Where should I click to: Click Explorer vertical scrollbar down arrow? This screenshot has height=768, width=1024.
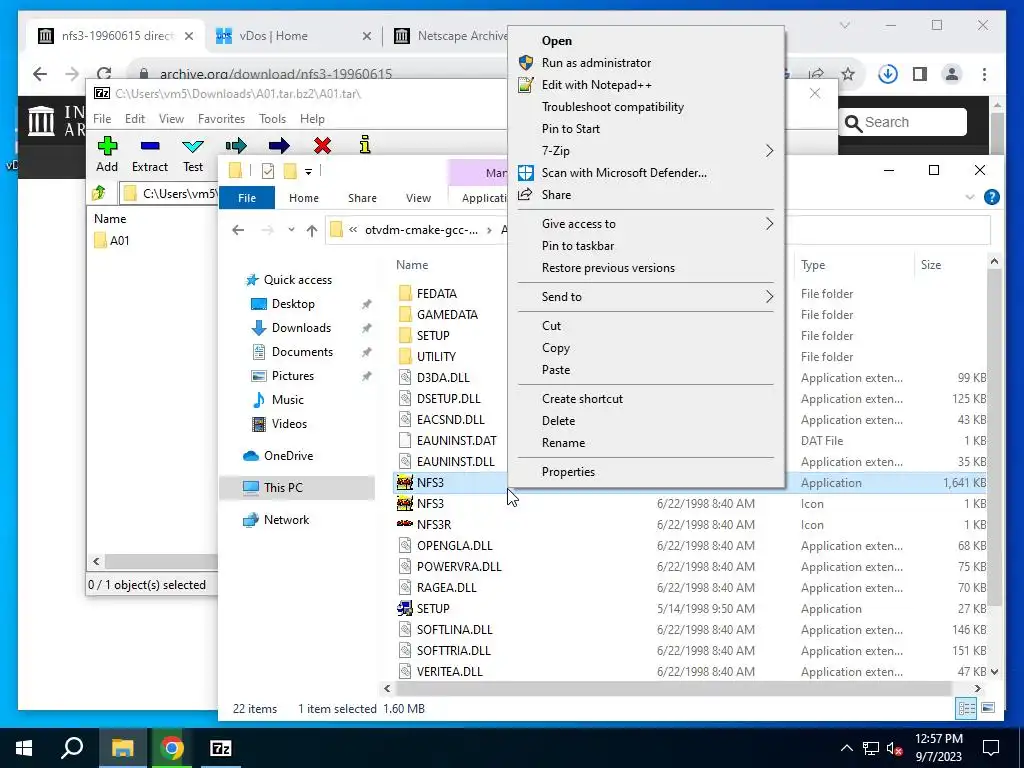click(994, 671)
